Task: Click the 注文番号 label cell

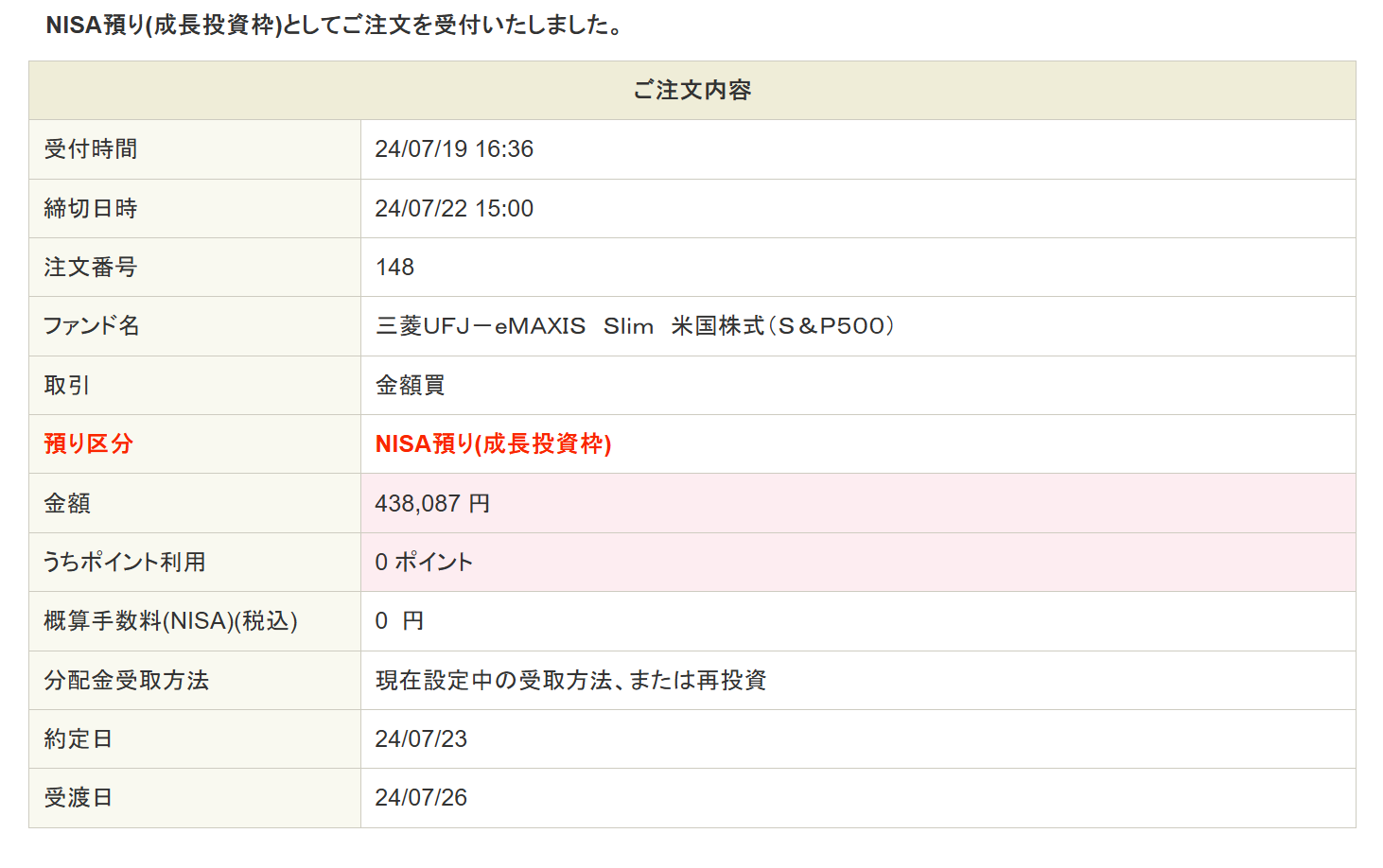Action: [91, 268]
